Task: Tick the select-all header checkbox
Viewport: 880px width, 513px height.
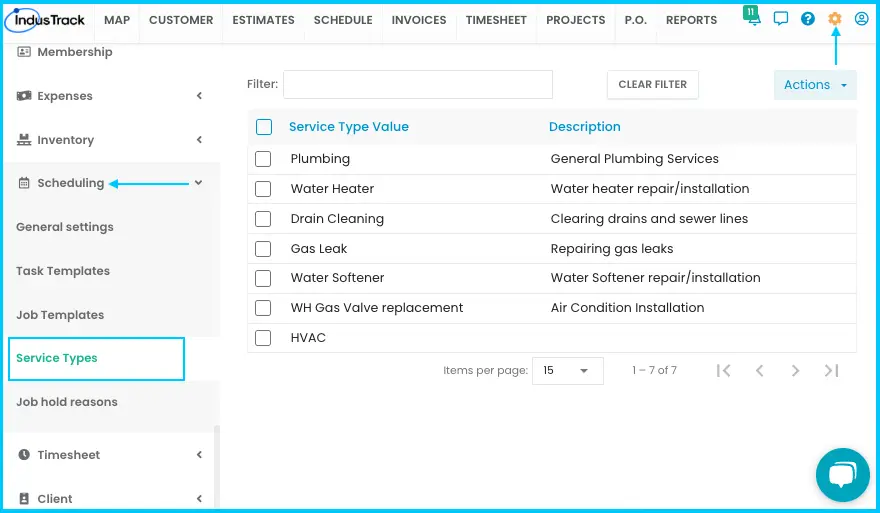Action: [264, 127]
